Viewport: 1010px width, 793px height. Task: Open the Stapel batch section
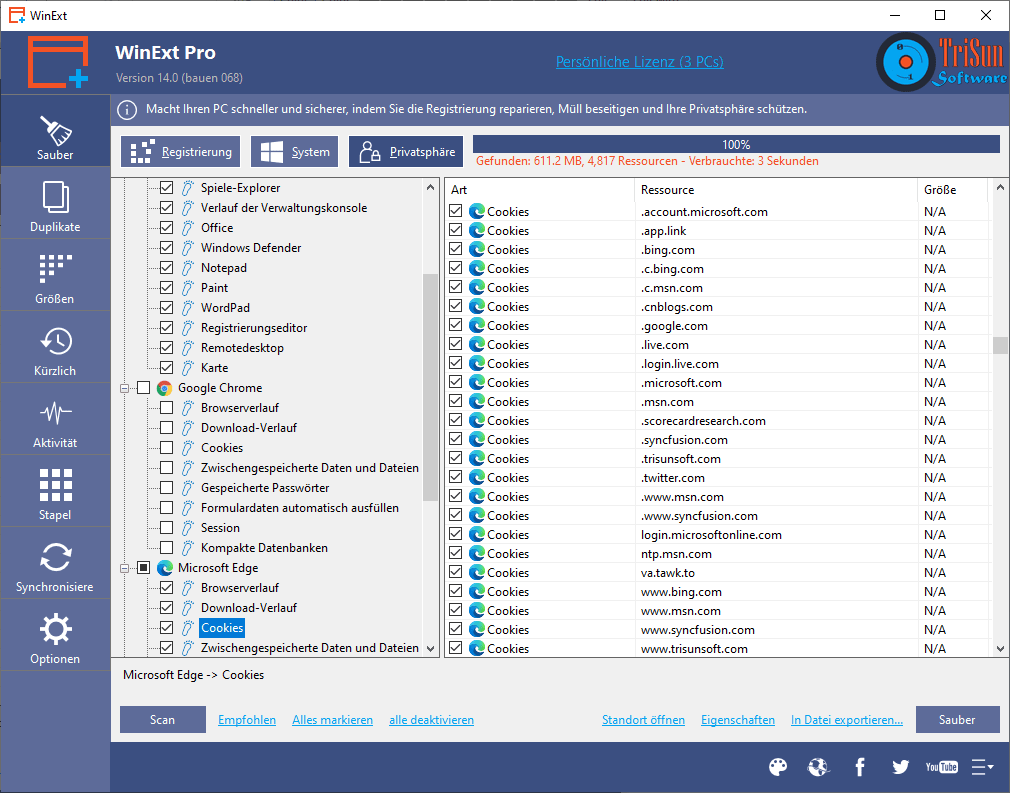55,492
